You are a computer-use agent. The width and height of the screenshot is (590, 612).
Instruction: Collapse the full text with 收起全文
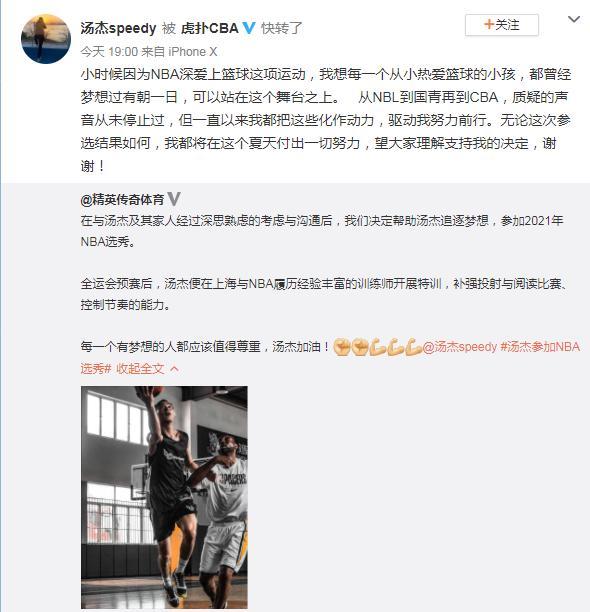click(140, 368)
